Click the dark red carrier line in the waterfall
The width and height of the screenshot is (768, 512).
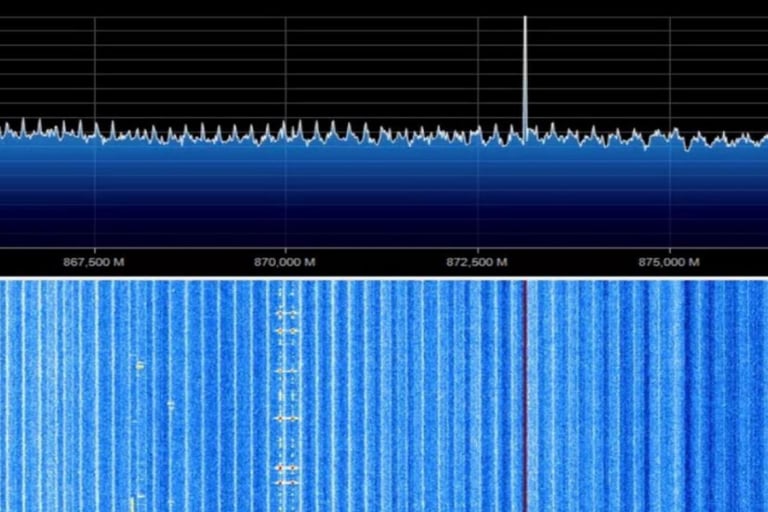(526, 396)
